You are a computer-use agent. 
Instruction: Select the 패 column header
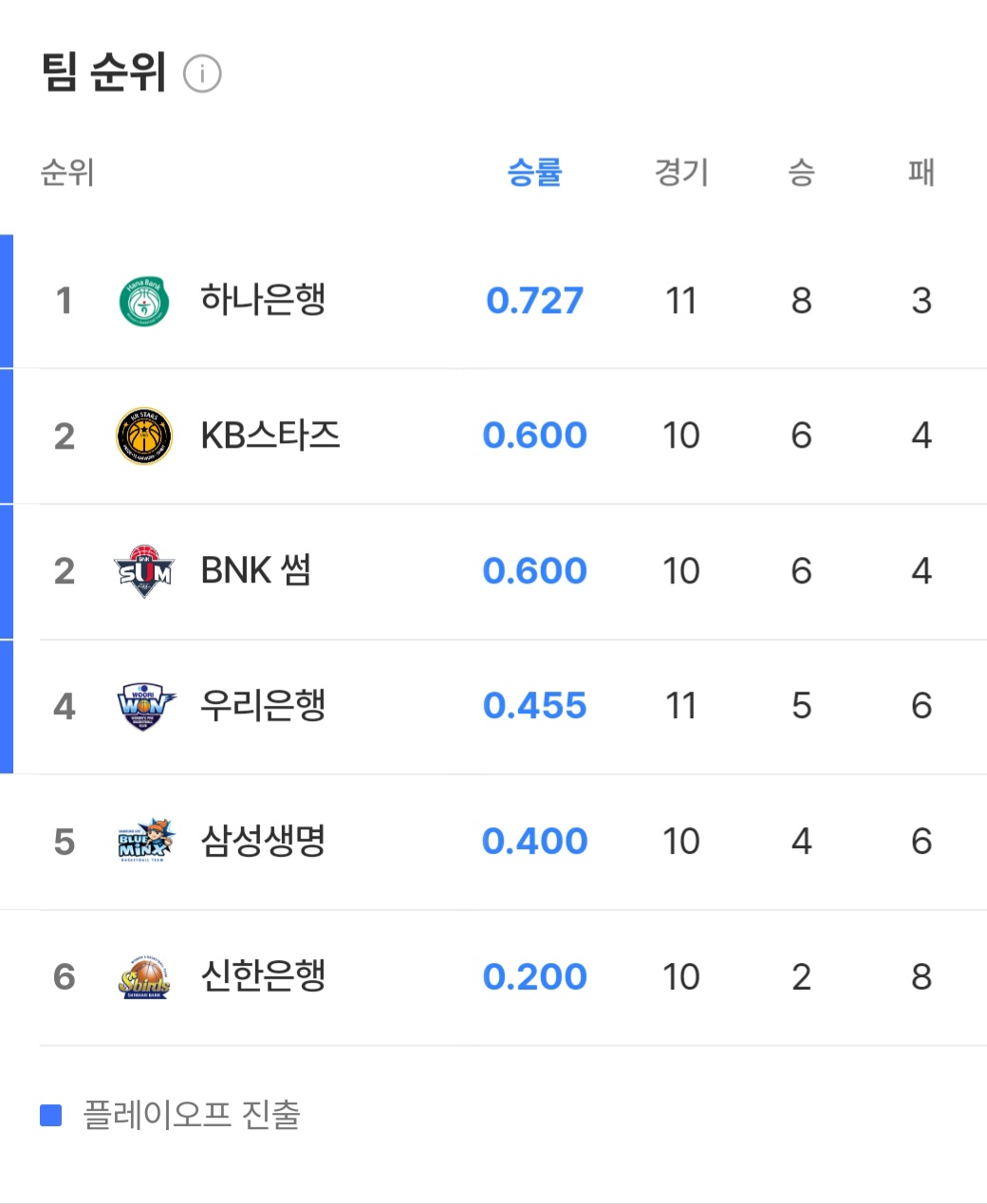tap(921, 173)
